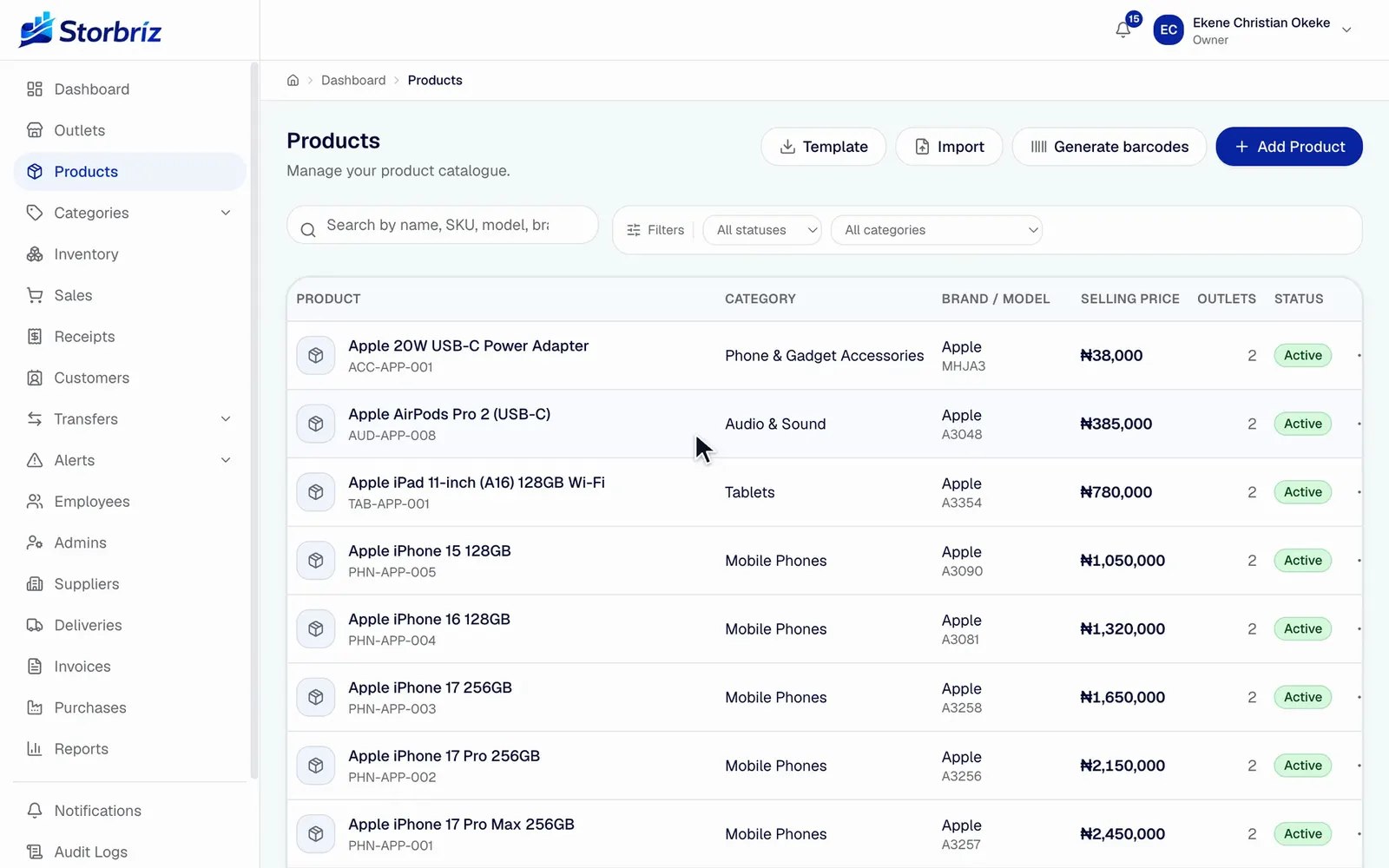
Task: Click the Import button
Action: pyautogui.click(x=949, y=147)
